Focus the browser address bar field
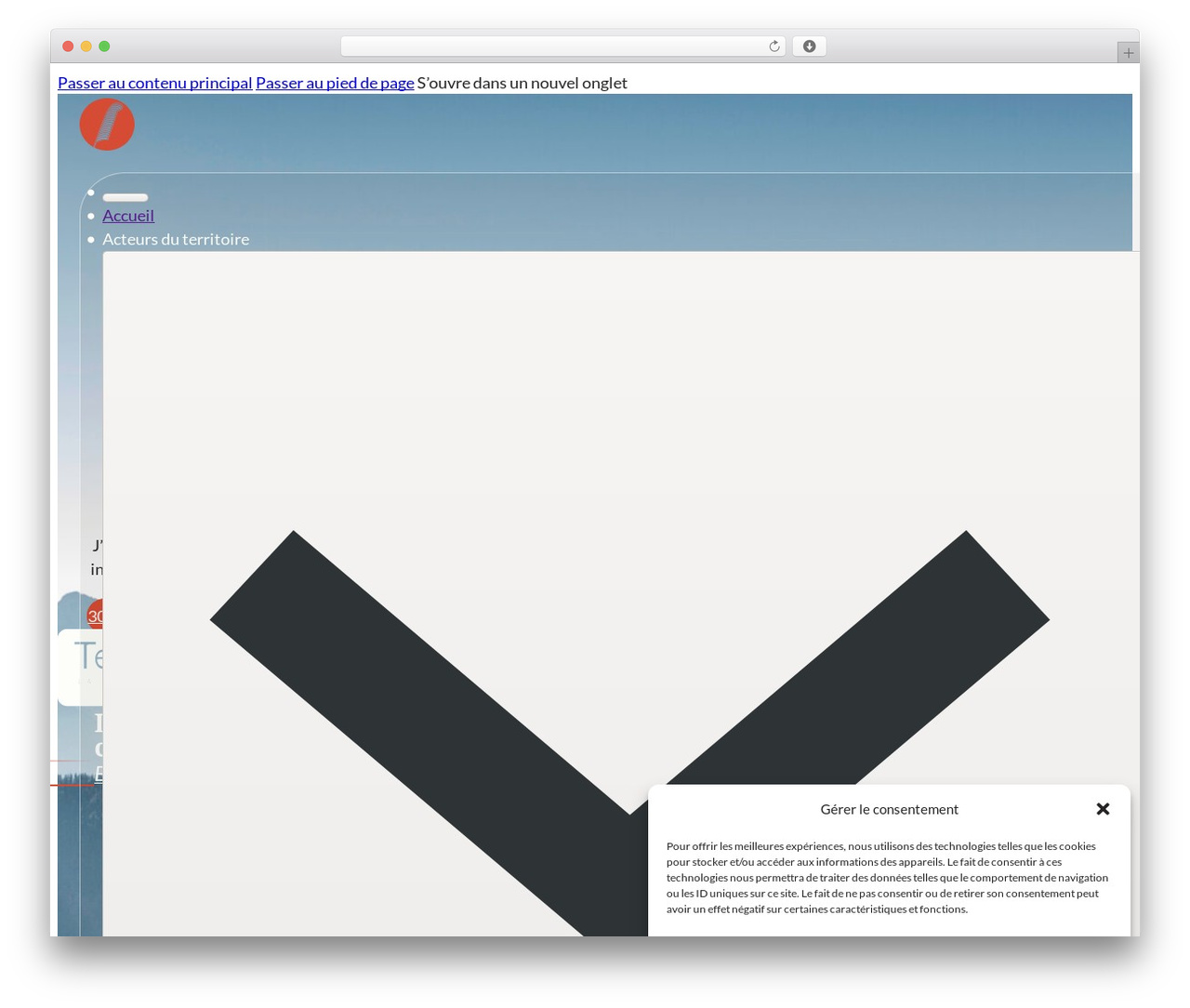 pos(562,46)
